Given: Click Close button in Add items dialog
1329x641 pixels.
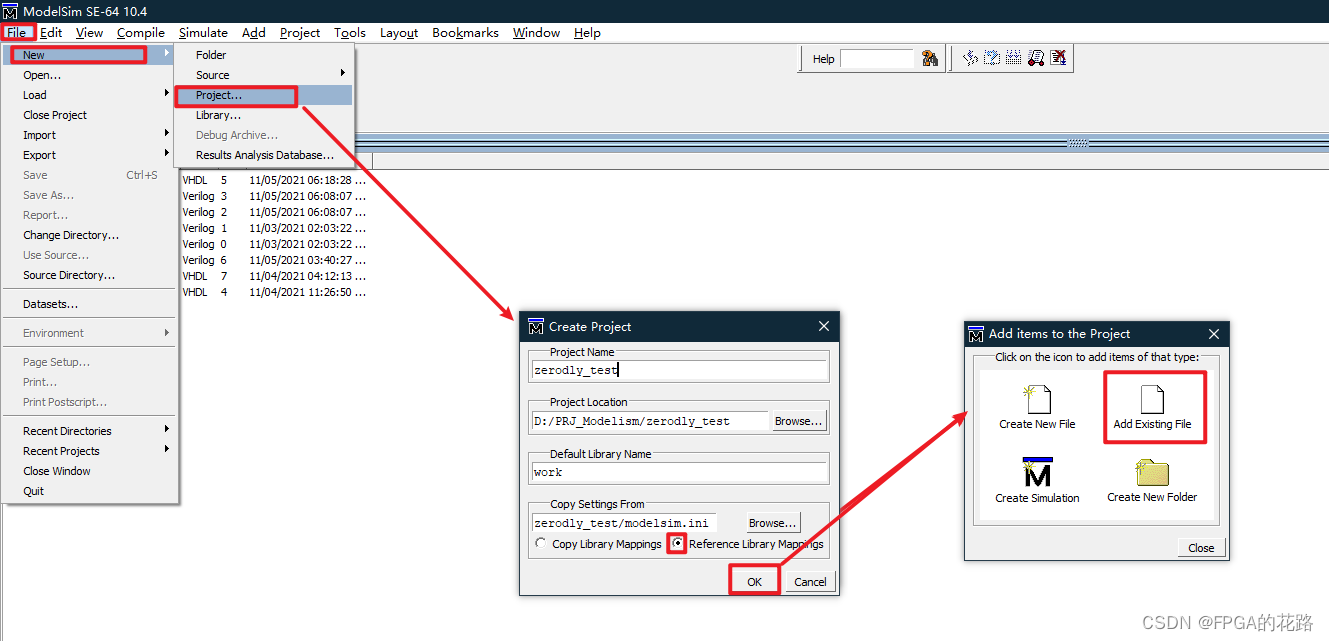Looking at the screenshot, I should click(1201, 547).
